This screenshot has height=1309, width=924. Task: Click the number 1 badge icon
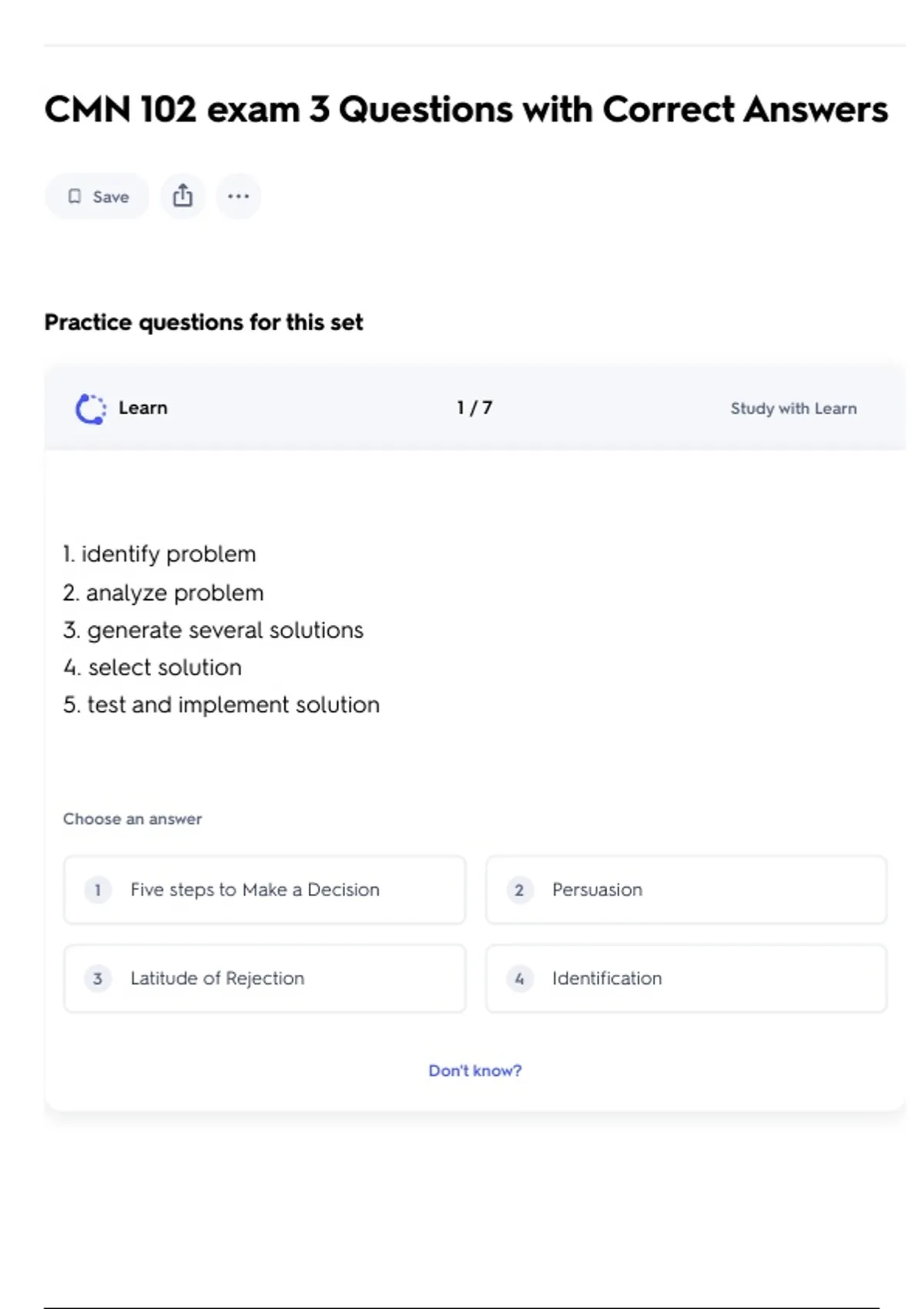click(98, 890)
